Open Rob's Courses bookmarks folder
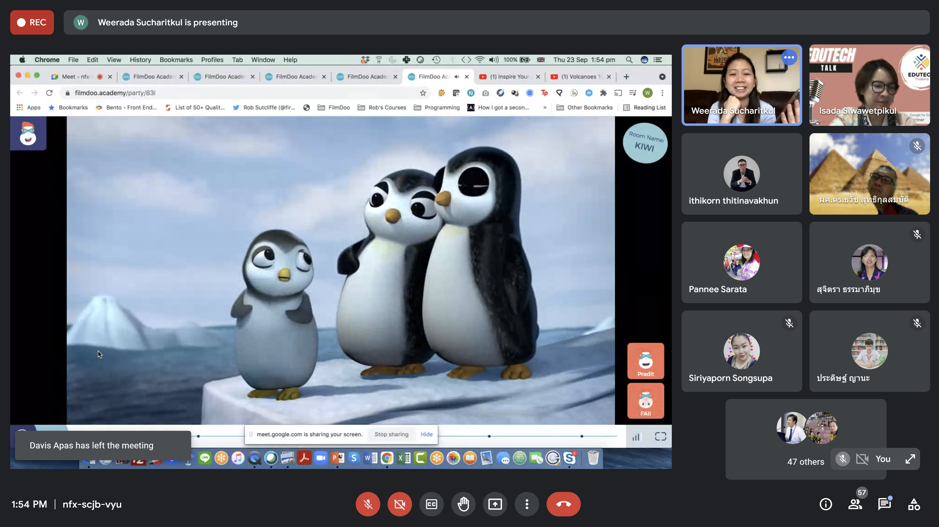Viewport: 939px width, 527px height. click(381, 108)
